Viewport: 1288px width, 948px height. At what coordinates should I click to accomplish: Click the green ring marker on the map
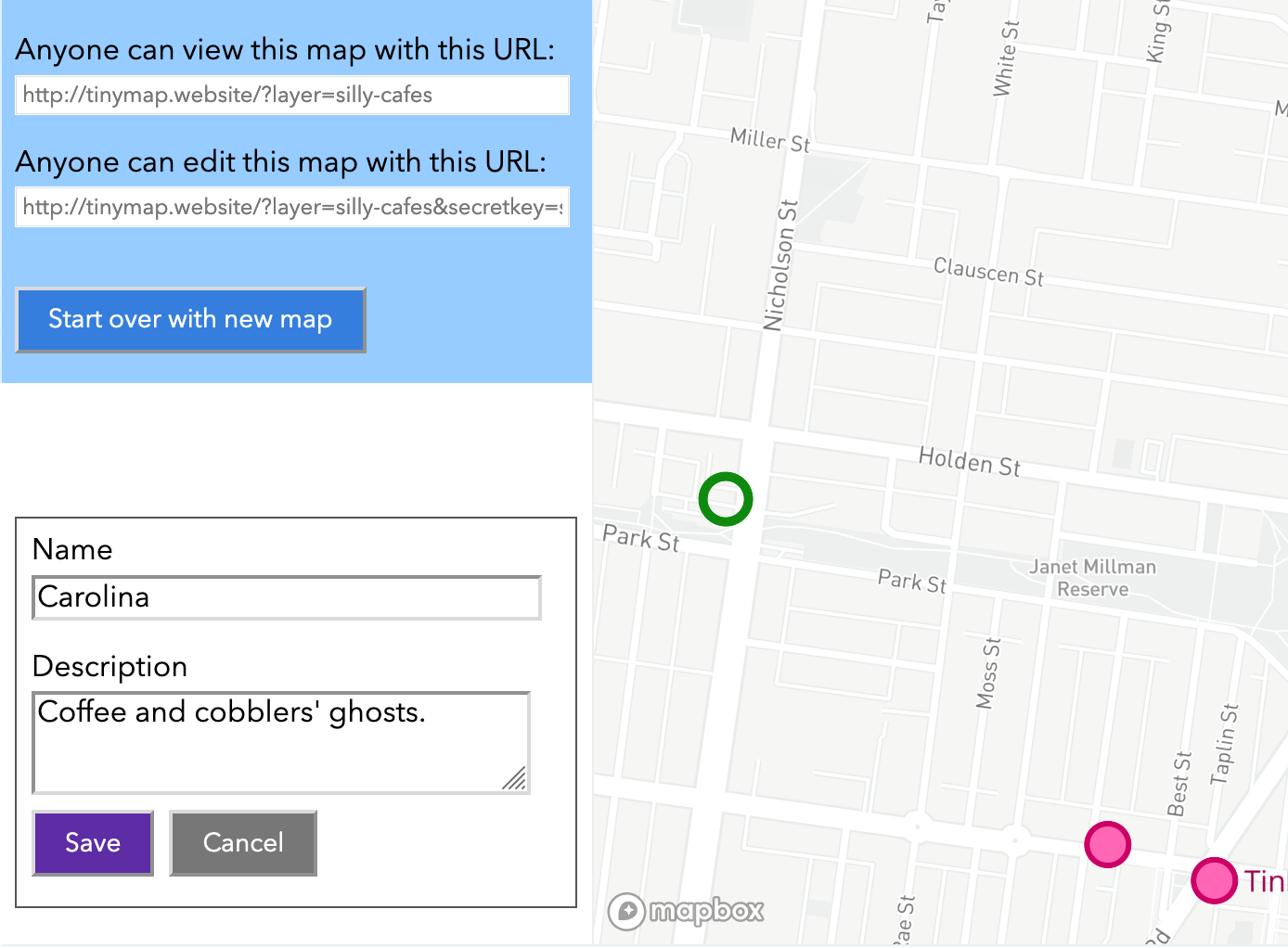point(725,499)
